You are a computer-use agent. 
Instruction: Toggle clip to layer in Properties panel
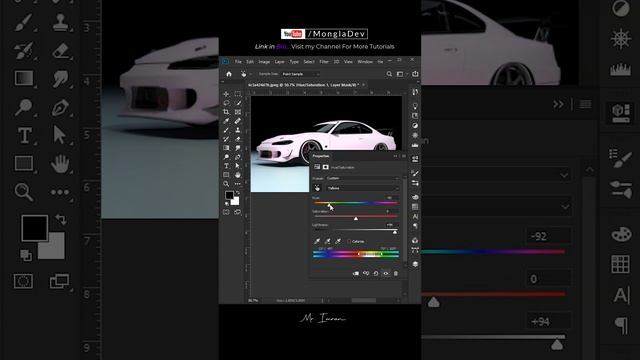click(x=356, y=273)
